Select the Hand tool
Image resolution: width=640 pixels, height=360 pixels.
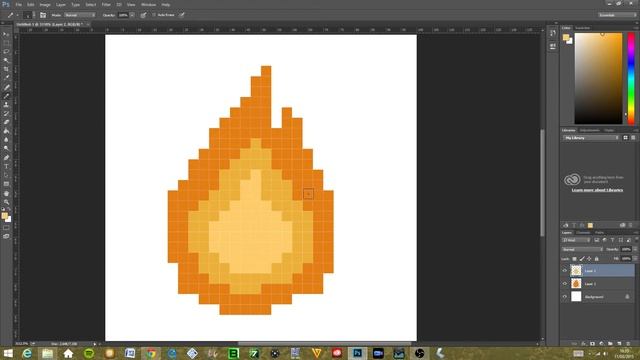coord(6,193)
